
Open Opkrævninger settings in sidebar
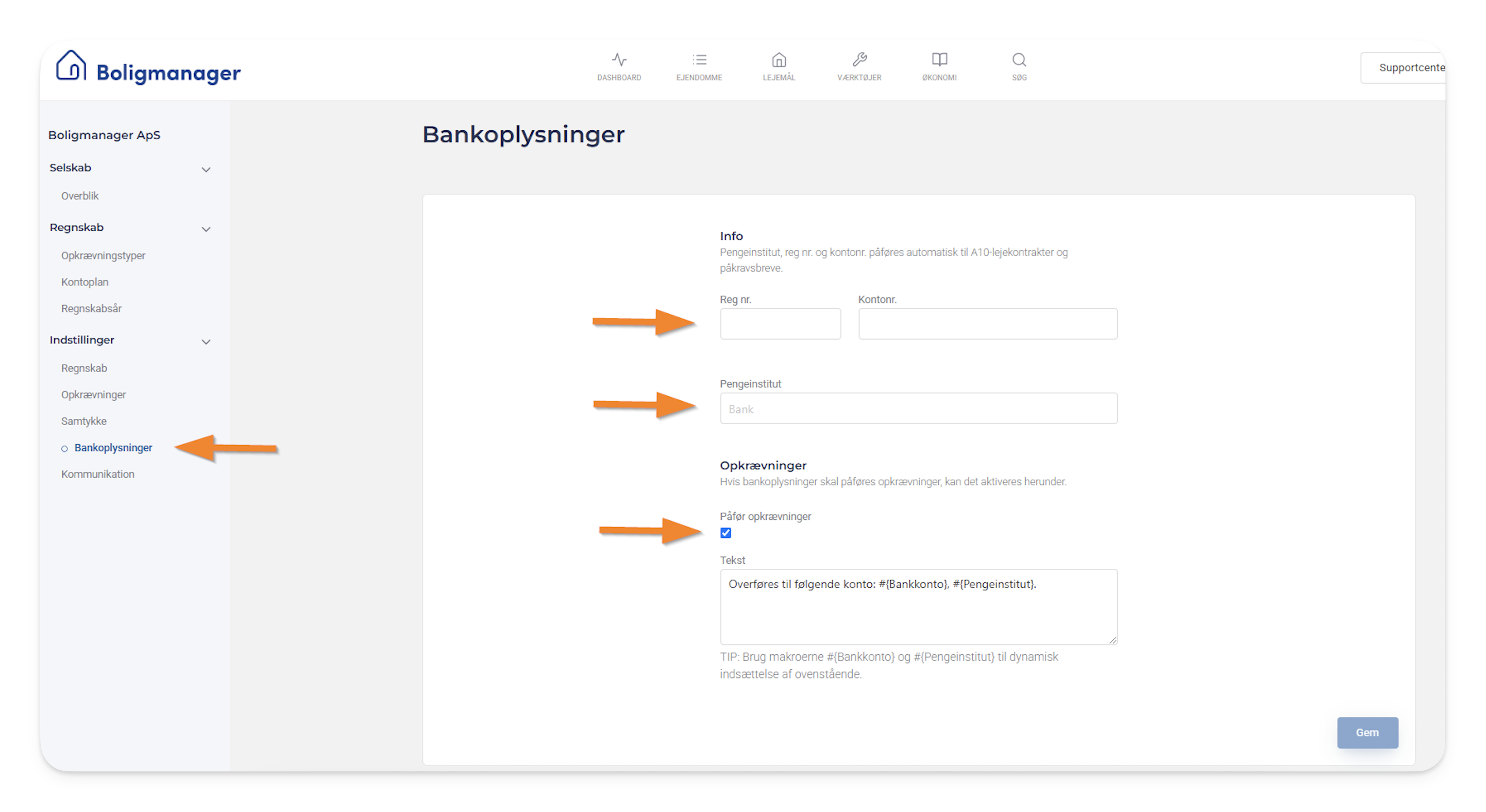click(93, 395)
